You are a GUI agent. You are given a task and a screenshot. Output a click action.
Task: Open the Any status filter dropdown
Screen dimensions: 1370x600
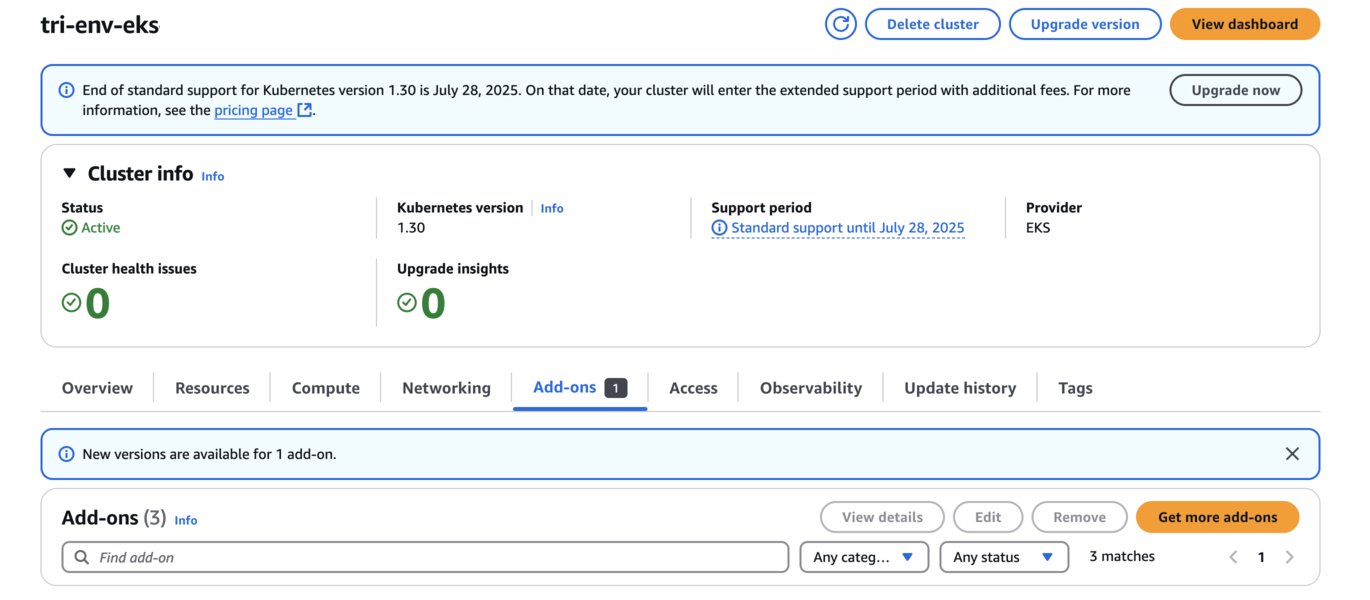(1003, 557)
